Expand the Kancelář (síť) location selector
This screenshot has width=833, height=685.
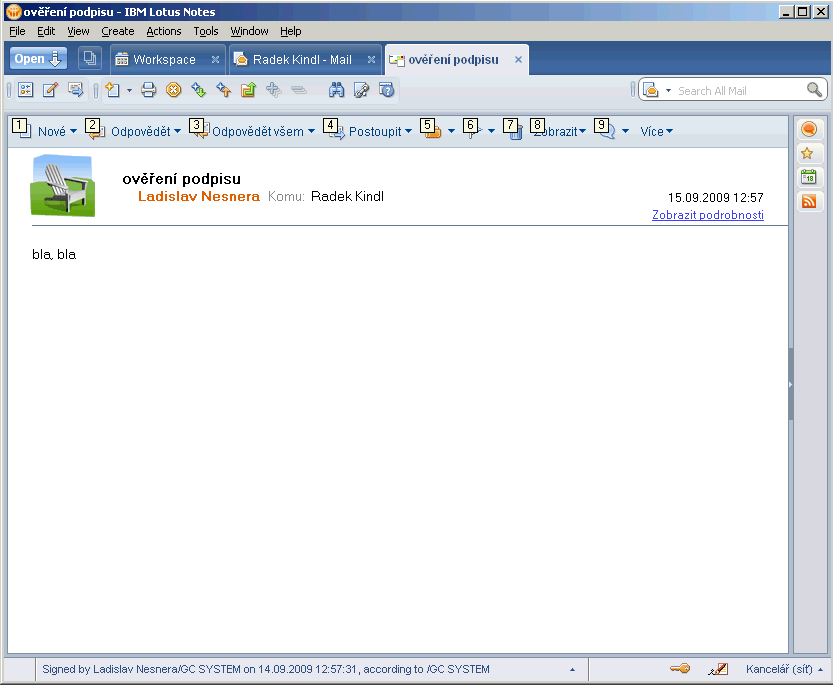pyautogui.click(x=784, y=669)
